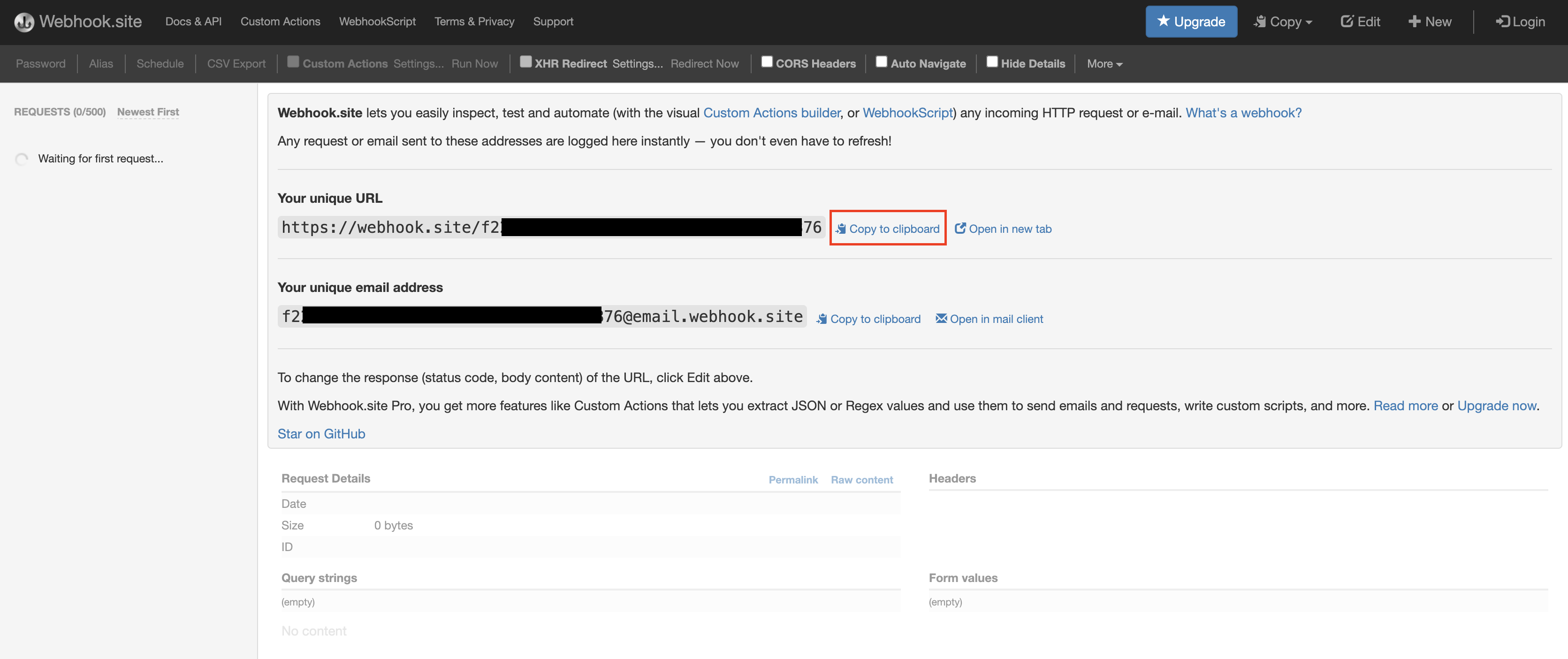Check the Hide Details checkbox

[991, 62]
